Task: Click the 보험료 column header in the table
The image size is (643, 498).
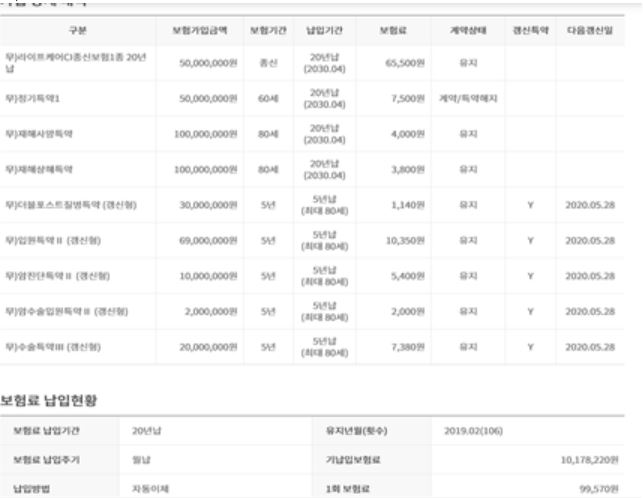Action: pyautogui.click(x=393, y=30)
